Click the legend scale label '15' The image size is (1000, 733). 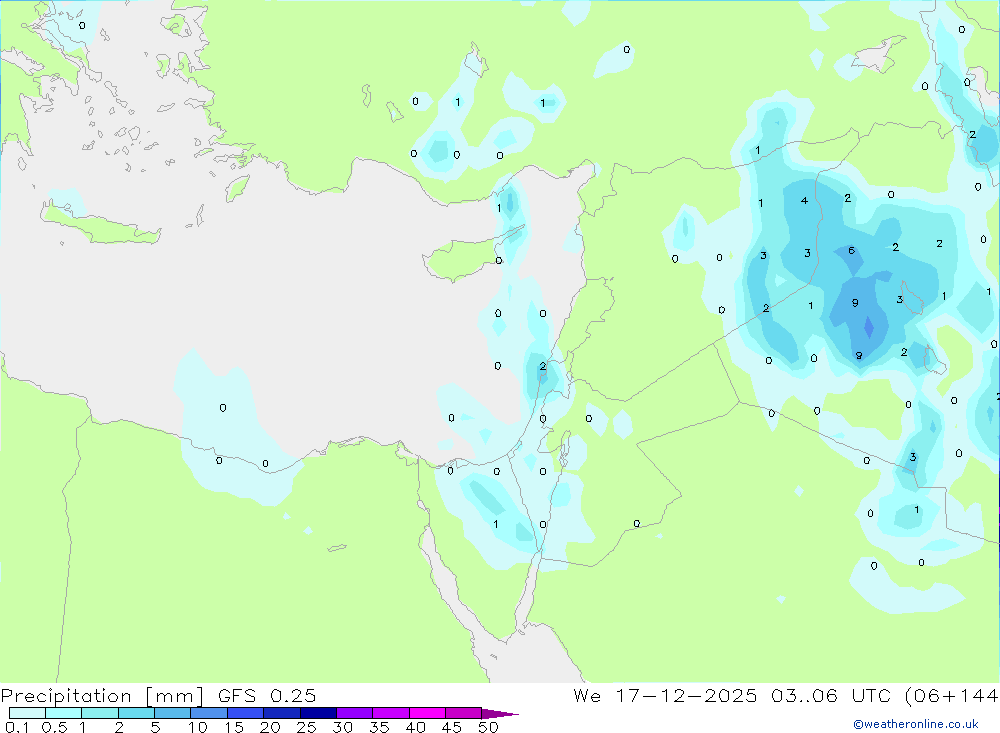coord(234,727)
